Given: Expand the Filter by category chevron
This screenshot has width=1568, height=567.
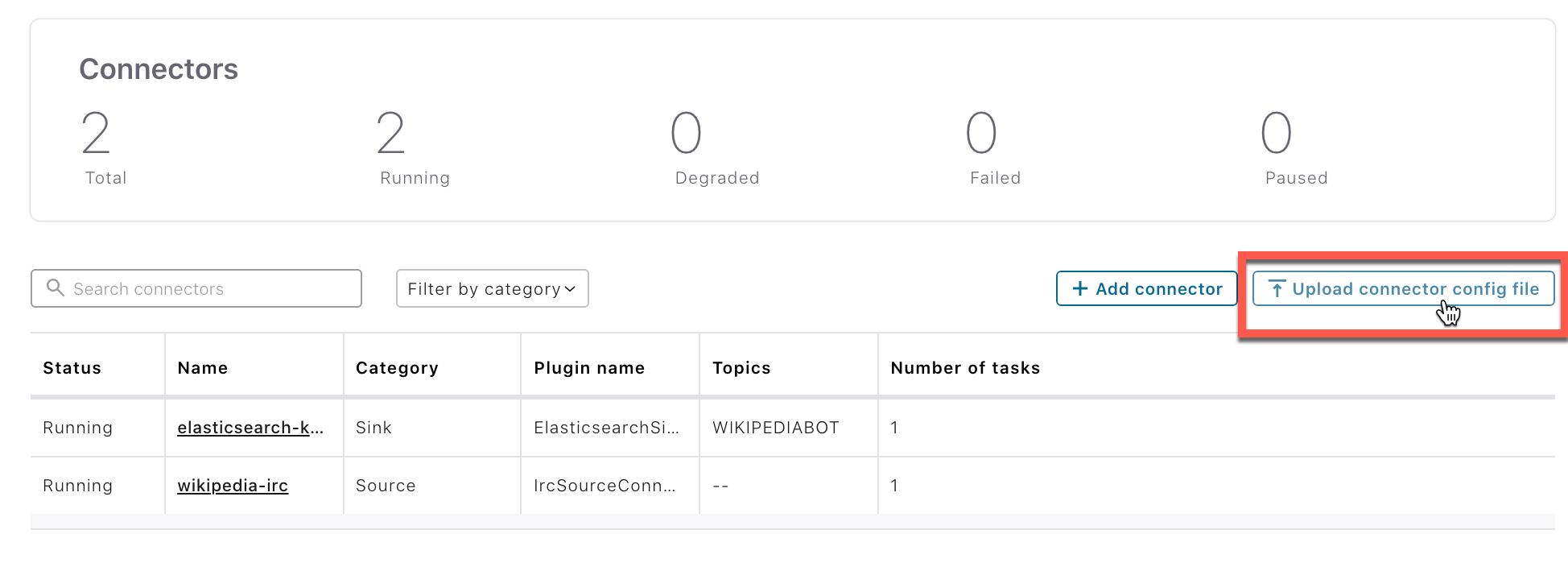Looking at the screenshot, I should click(570, 289).
